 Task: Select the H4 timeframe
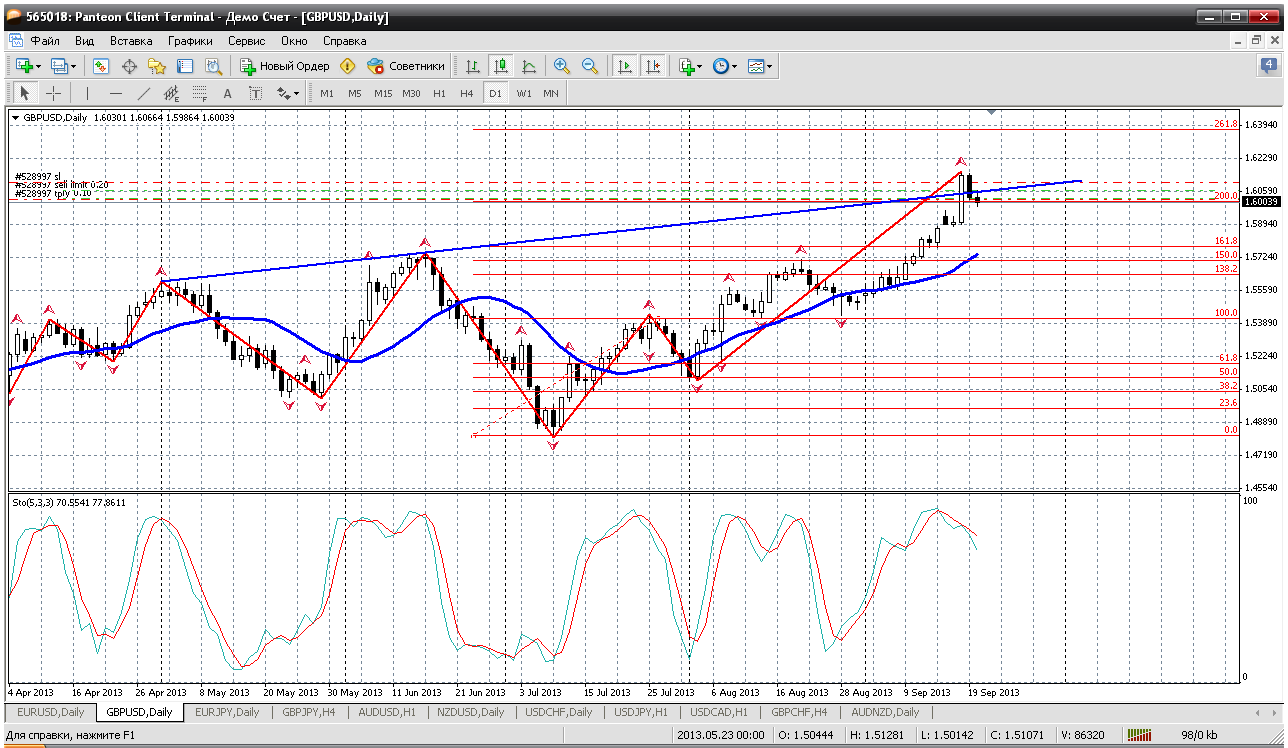pos(467,93)
